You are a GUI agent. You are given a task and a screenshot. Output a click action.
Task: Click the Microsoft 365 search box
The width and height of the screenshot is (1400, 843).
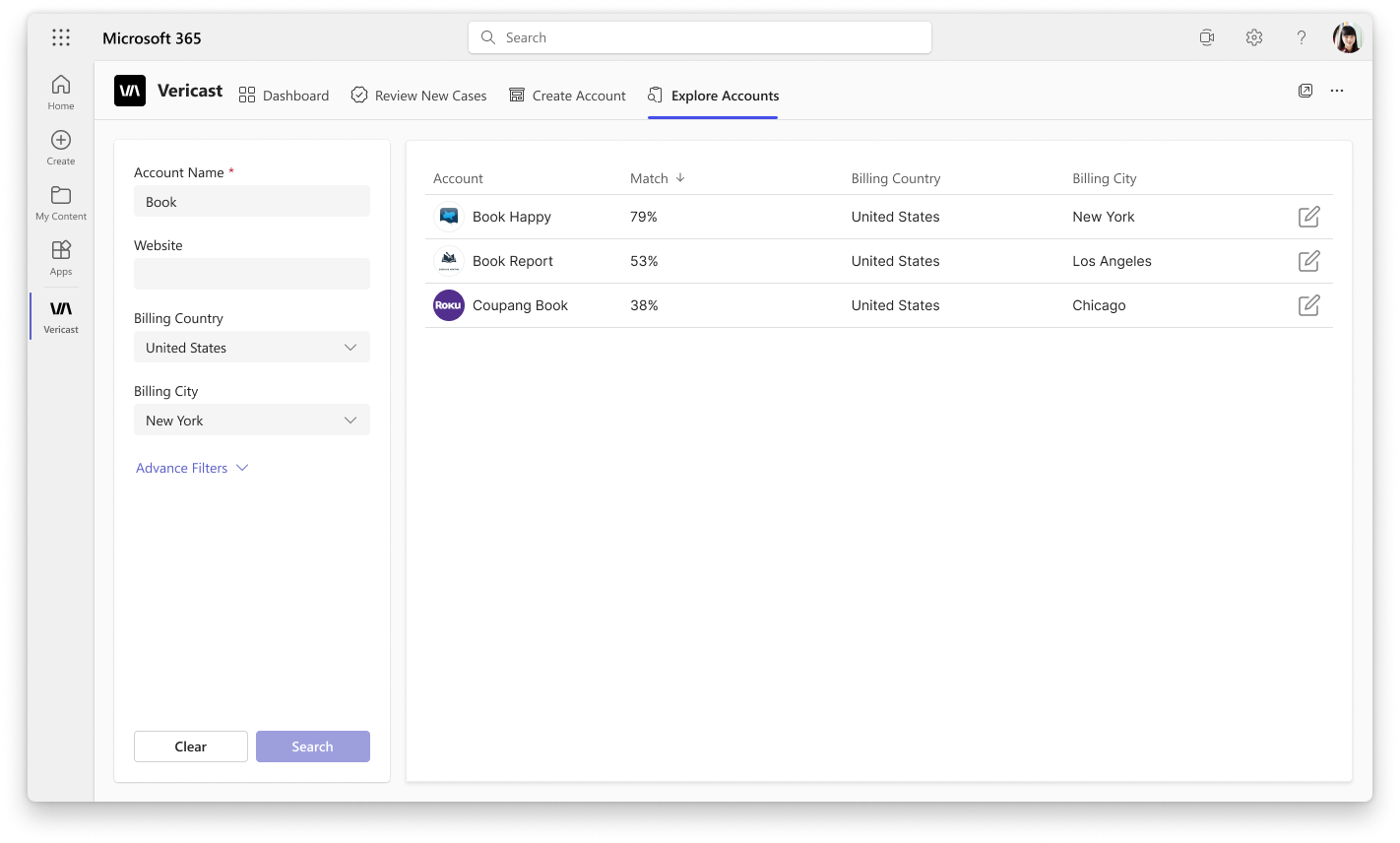[x=700, y=37]
